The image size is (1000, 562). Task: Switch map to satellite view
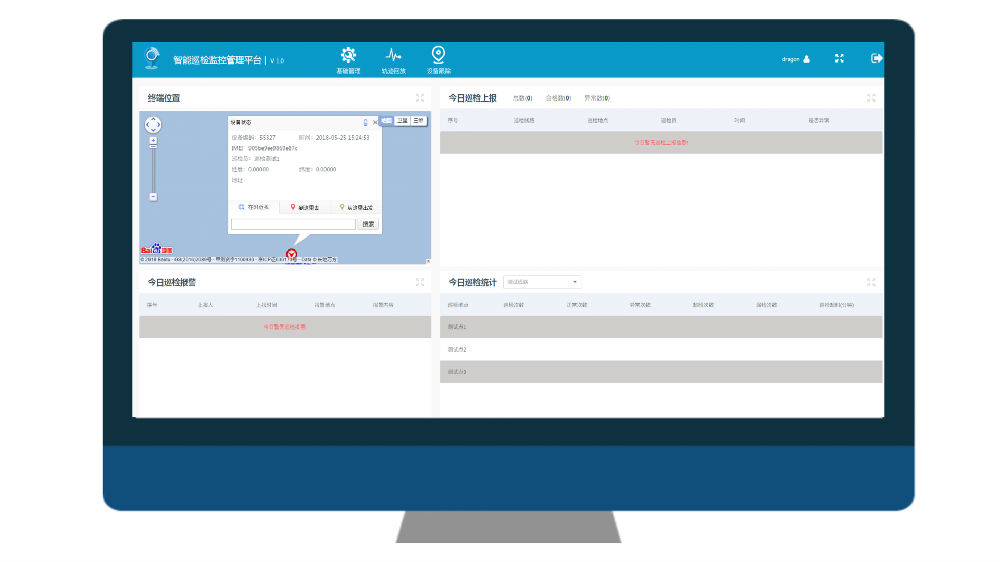[x=402, y=120]
